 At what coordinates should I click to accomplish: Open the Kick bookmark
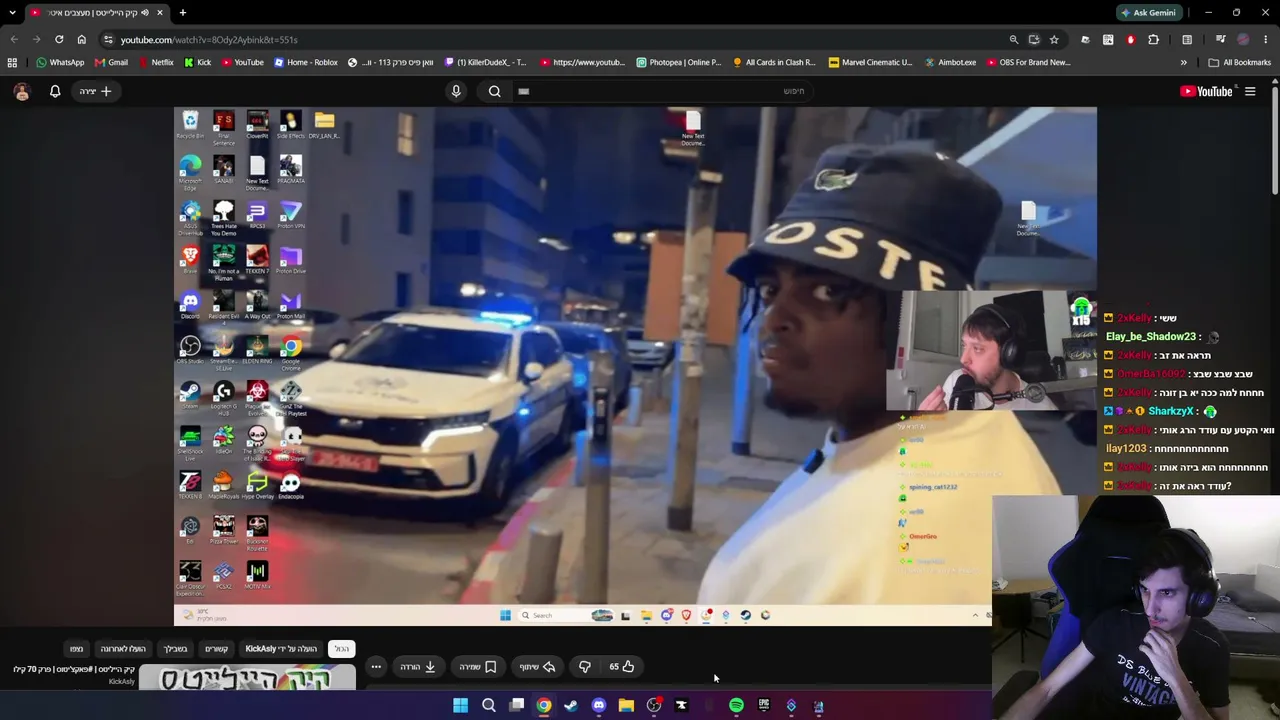197,62
